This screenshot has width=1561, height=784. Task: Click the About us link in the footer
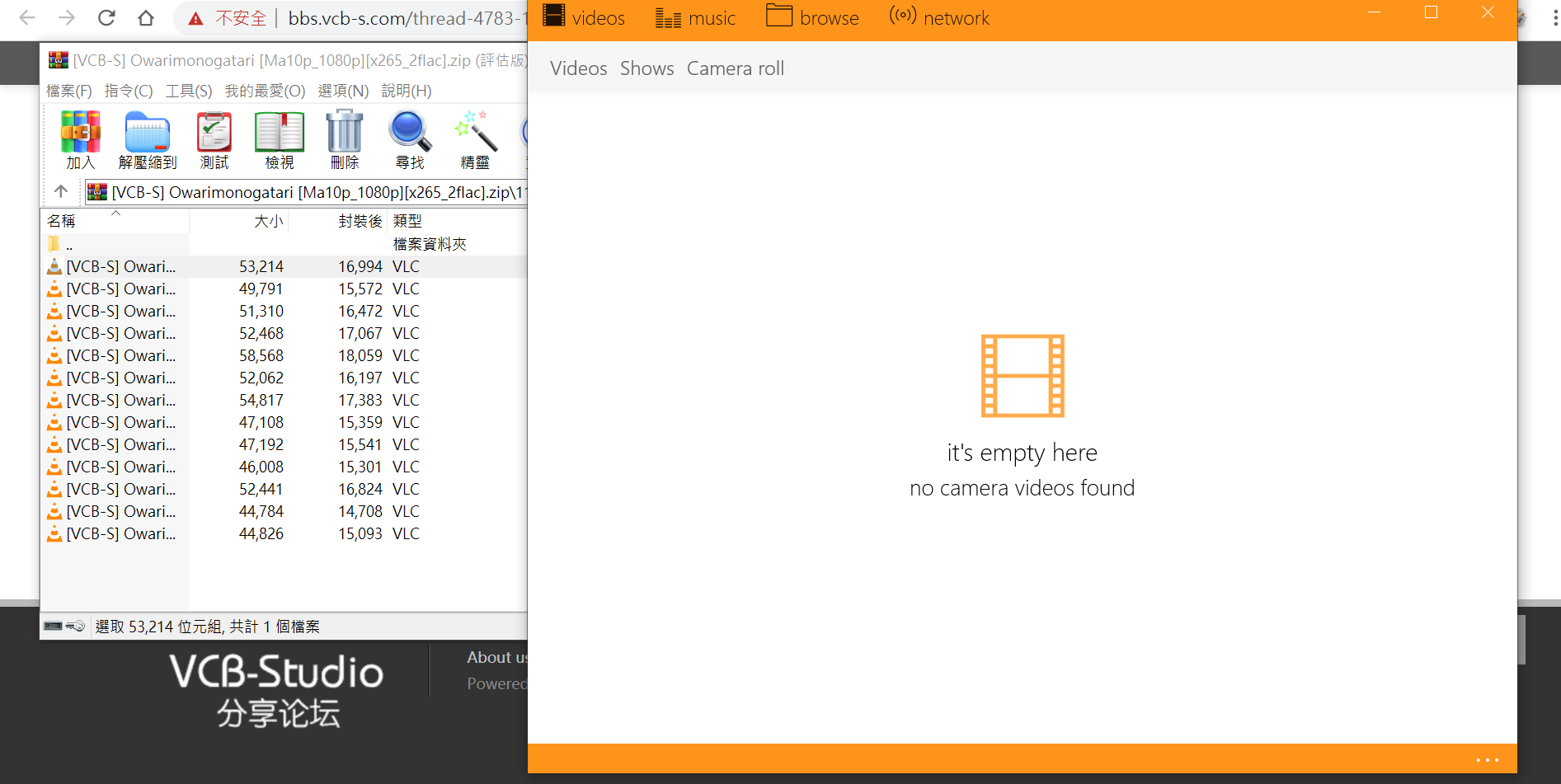(x=497, y=657)
